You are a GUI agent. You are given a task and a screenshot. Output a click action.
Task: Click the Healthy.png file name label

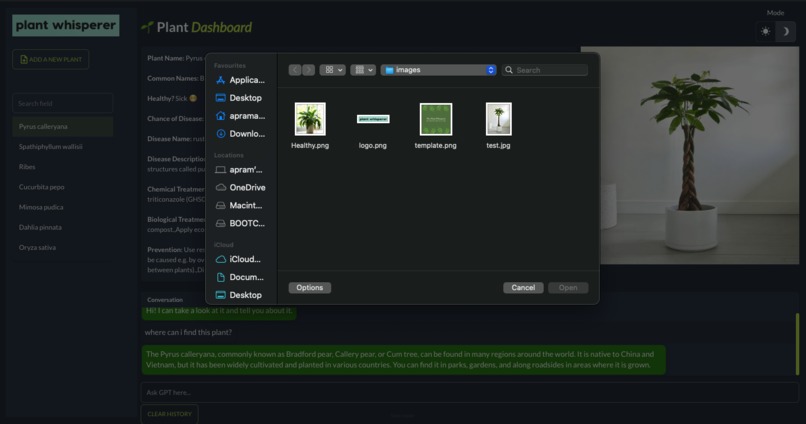310,145
